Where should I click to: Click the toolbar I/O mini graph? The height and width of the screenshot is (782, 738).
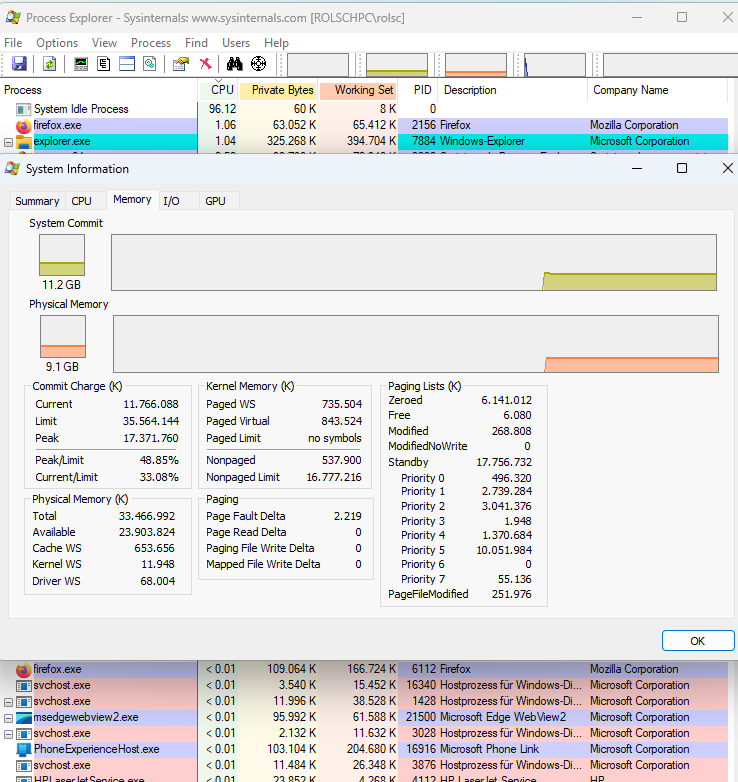tap(554, 65)
